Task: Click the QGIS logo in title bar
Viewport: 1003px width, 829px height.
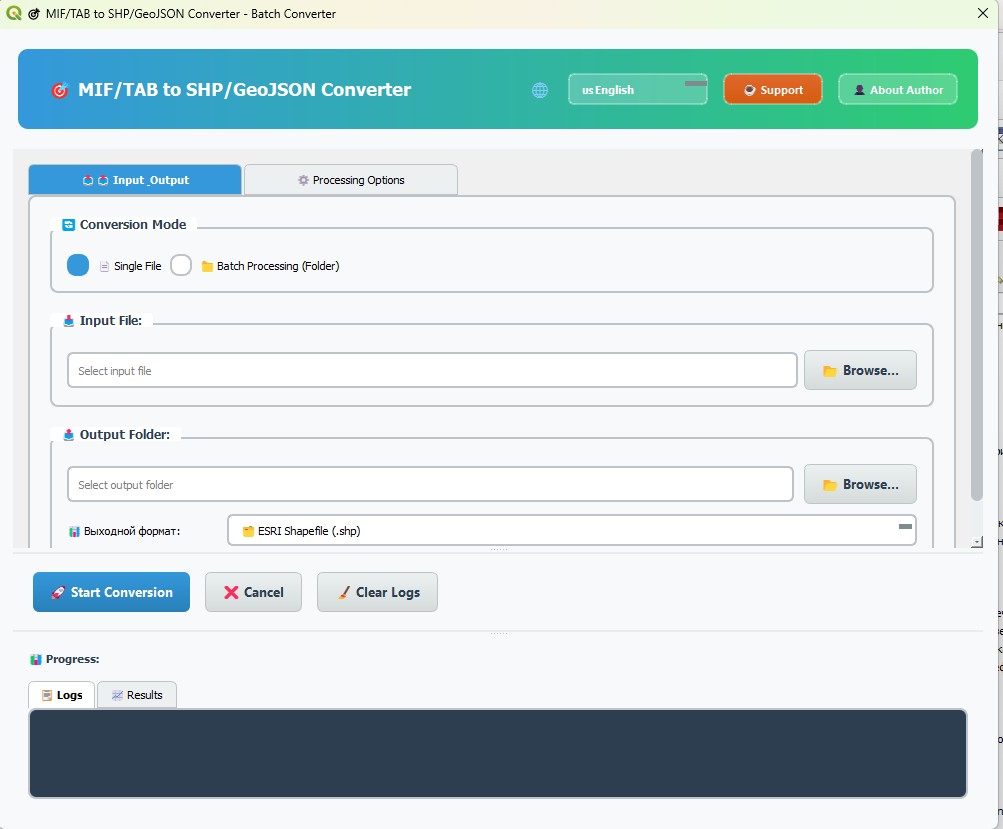Action: [x=13, y=13]
